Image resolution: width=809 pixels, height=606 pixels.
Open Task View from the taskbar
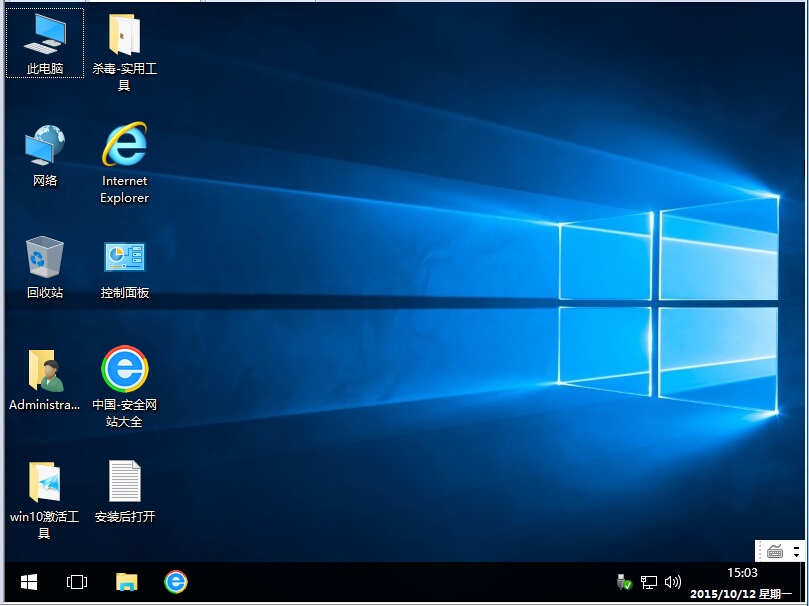pyautogui.click(x=77, y=581)
